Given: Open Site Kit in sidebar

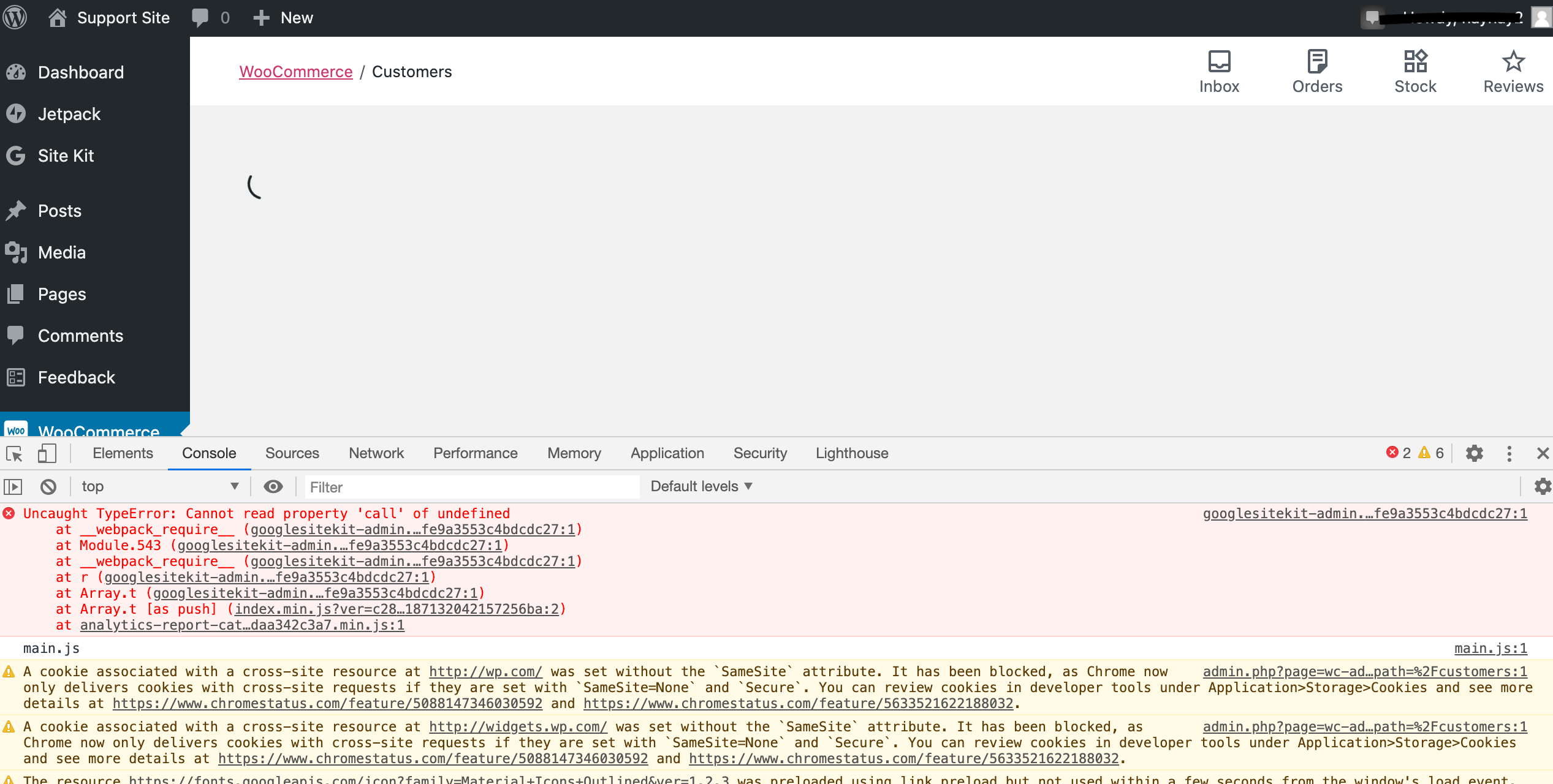Looking at the screenshot, I should (66, 156).
